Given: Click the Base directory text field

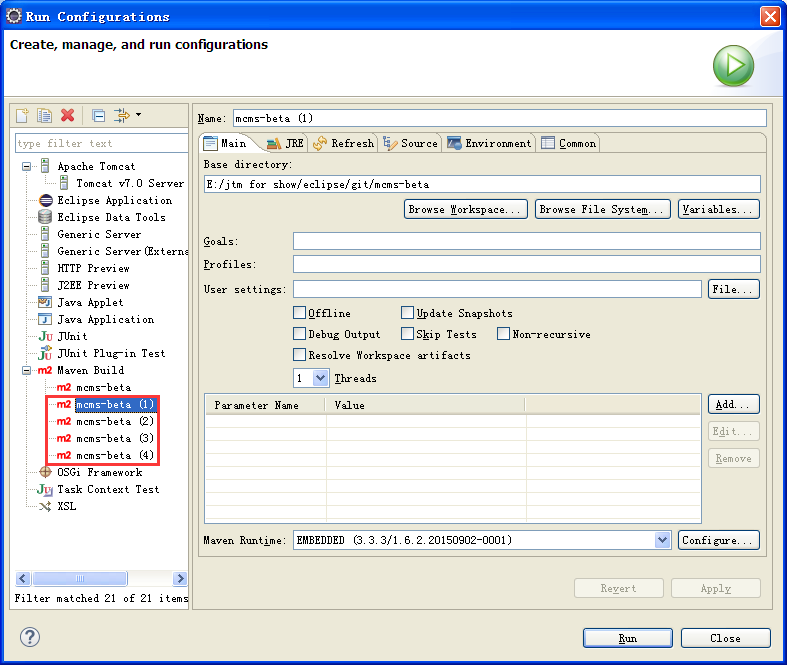Looking at the screenshot, I should pos(482,184).
